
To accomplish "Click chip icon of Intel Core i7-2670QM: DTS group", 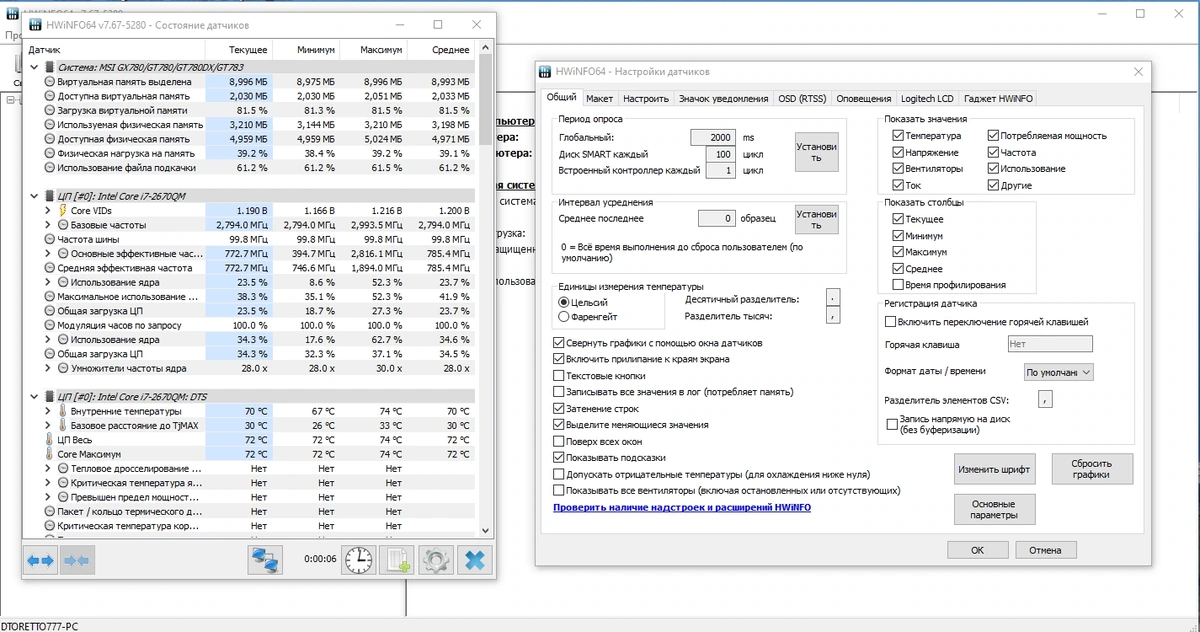I will point(49,397).
